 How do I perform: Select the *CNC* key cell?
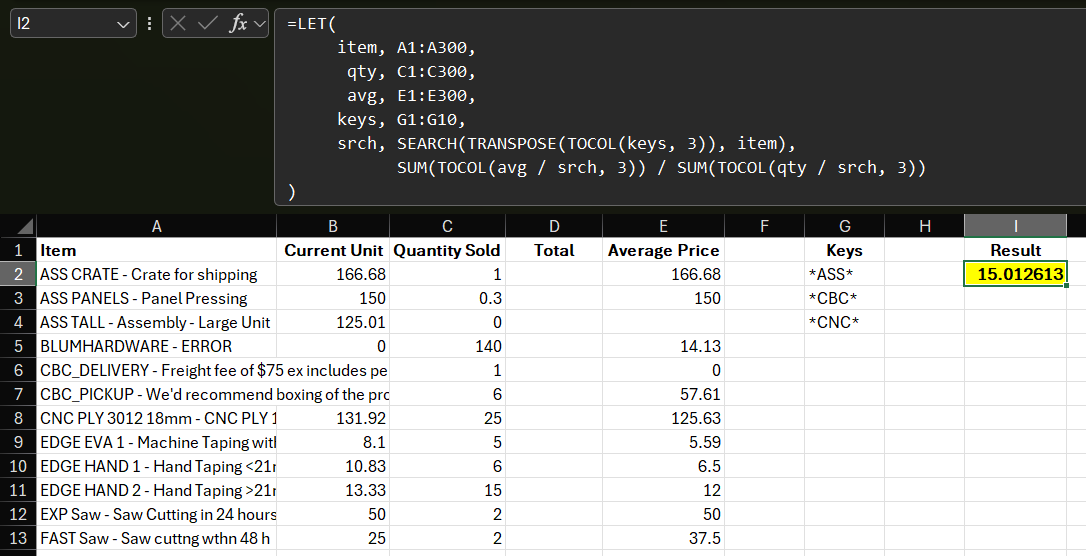pyautogui.click(x=844, y=322)
